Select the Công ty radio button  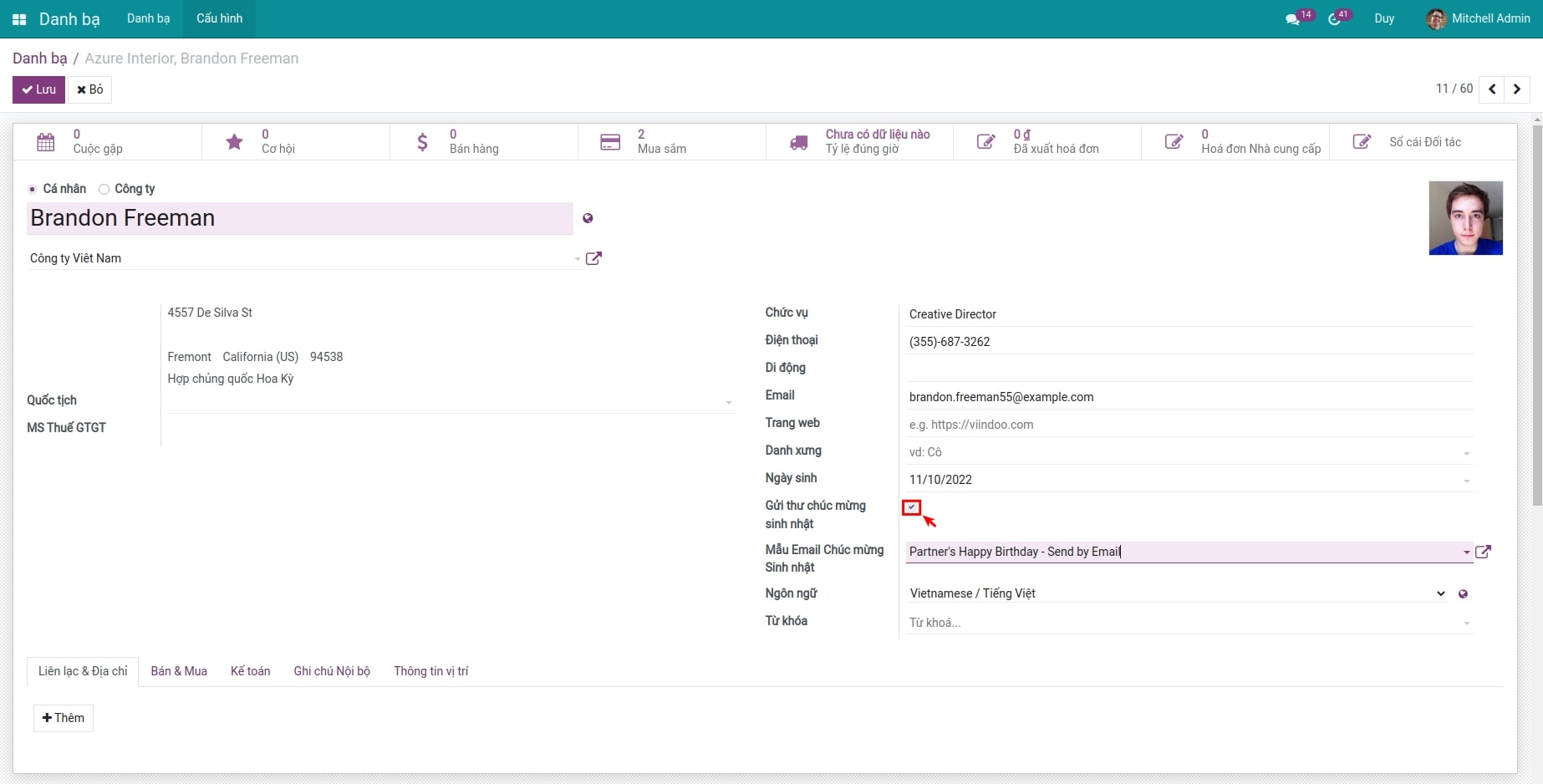[104, 189]
